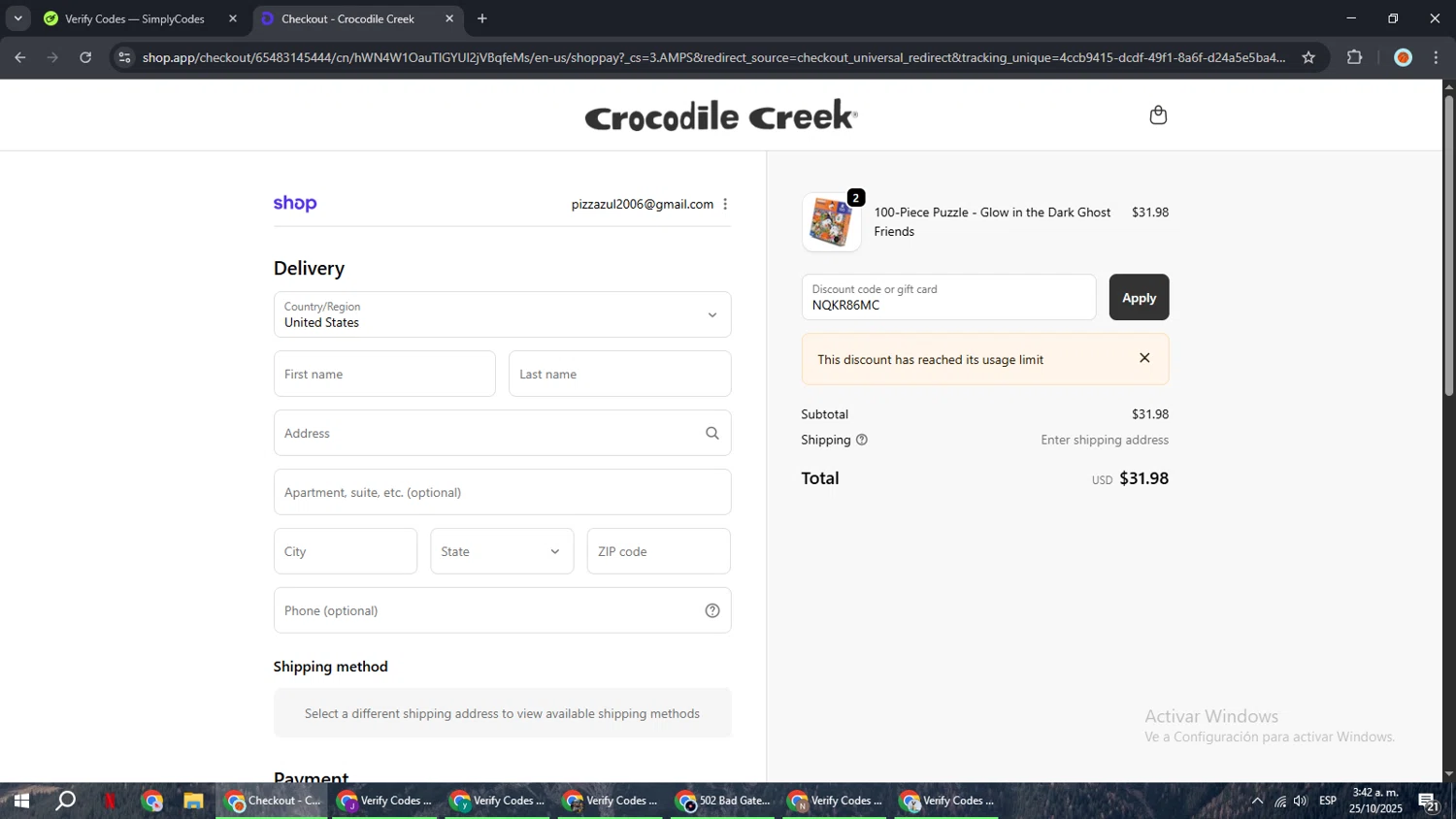Open the Chrome profile avatar
The image size is (1456, 819).
tap(1403, 57)
